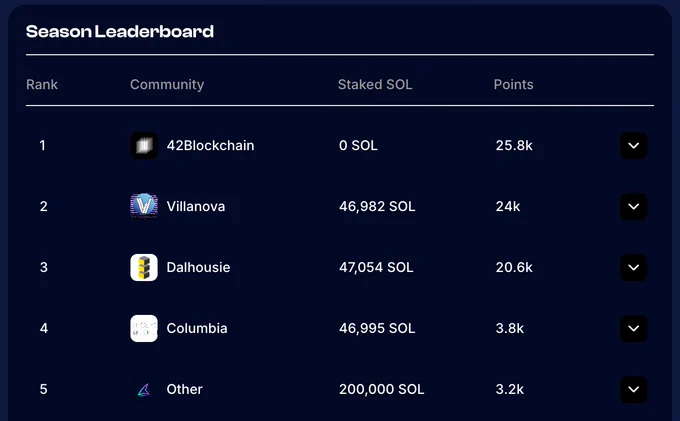Select the Columbia community name
The image size is (680, 421).
pos(197,328)
